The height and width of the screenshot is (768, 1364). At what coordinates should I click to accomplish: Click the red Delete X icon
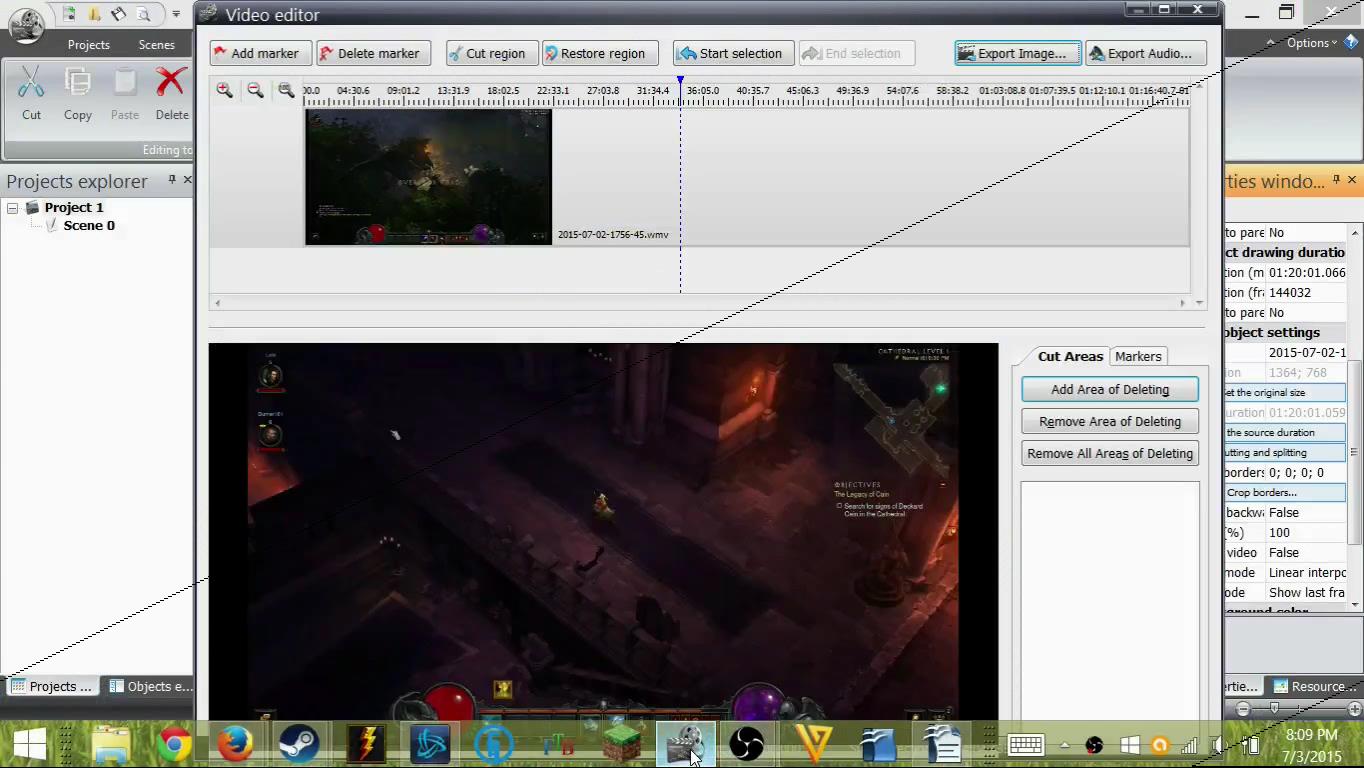tap(172, 83)
